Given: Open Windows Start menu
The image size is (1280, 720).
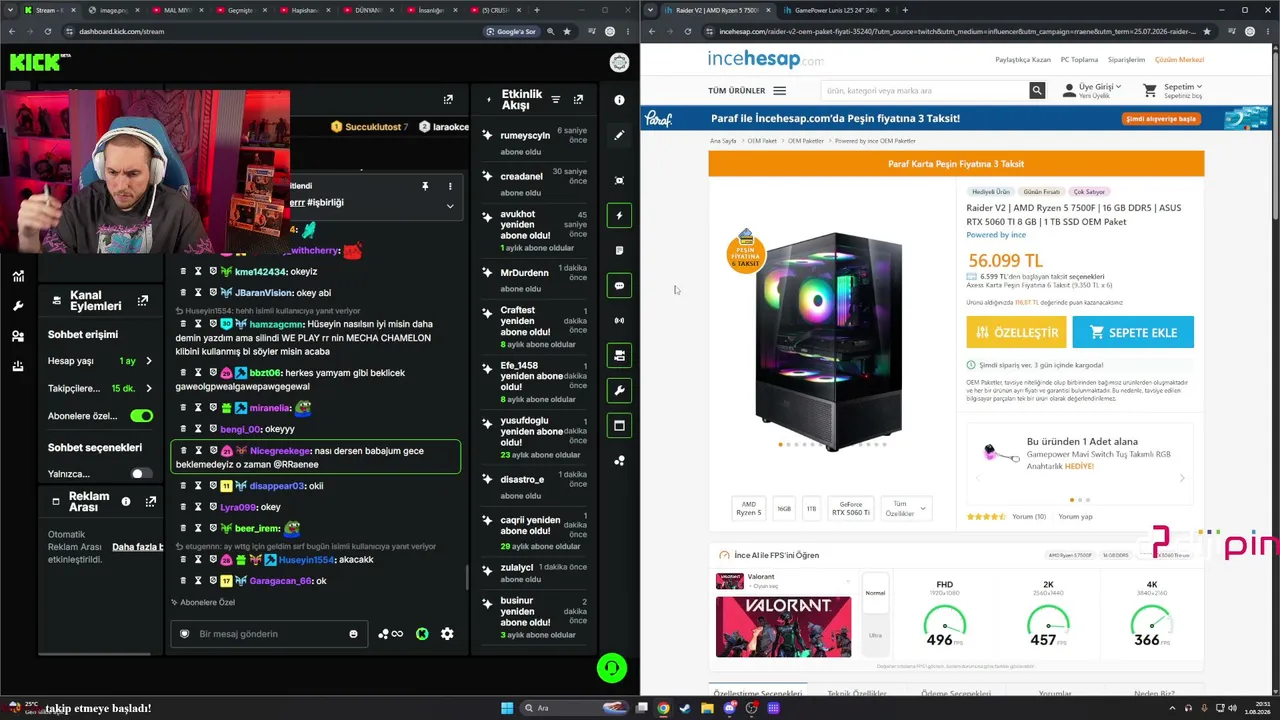Looking at the screenshot, I should [507, 708].
